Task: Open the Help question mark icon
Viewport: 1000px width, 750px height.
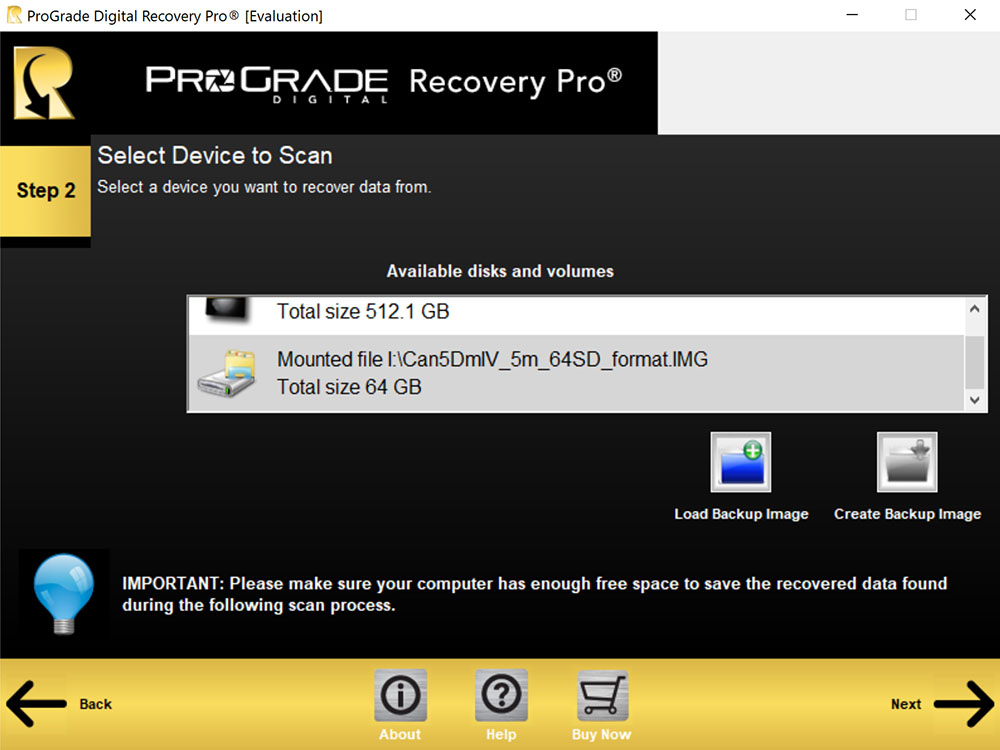Action: pos(501,696)
